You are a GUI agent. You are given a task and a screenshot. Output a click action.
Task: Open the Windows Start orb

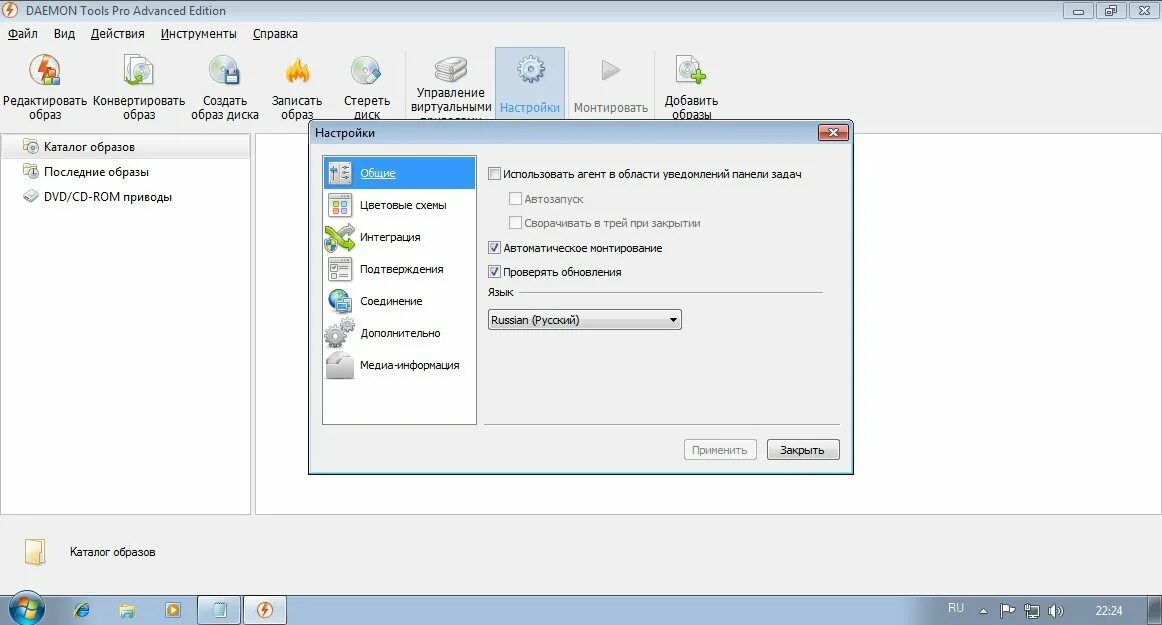pos(26,609)
